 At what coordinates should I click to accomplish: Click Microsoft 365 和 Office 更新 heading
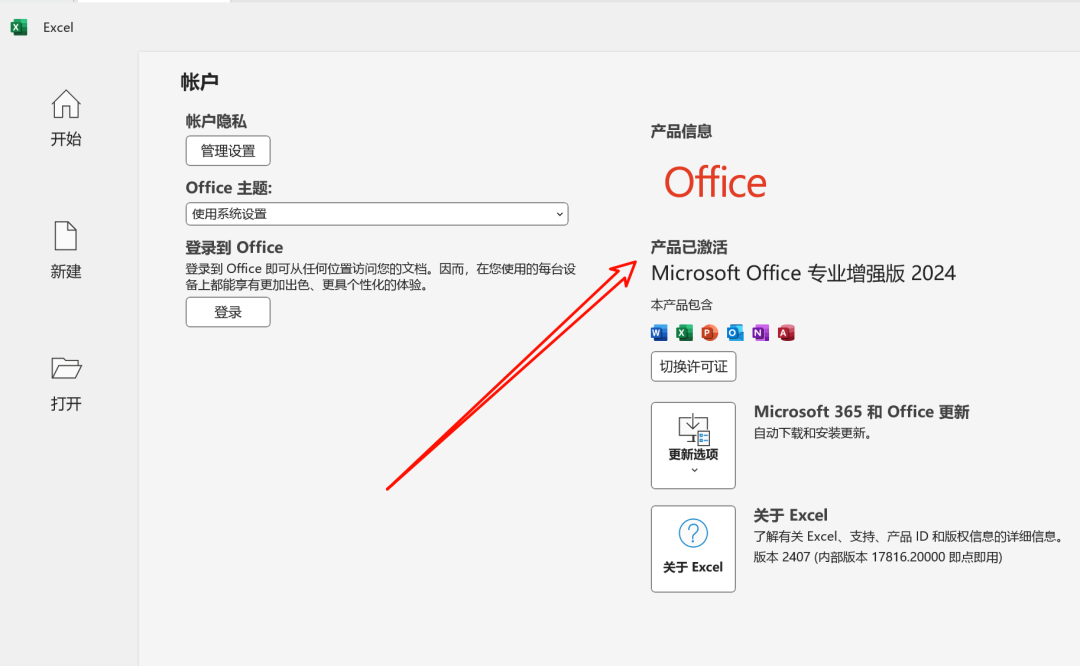(x=862, y=412)
